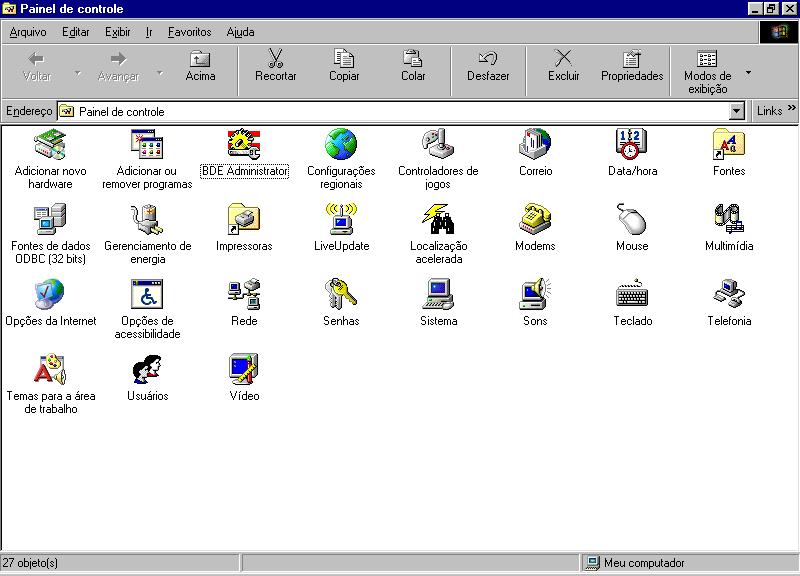
Task: Select Localização acelerada binoculars icon
Action: (438, 219)
